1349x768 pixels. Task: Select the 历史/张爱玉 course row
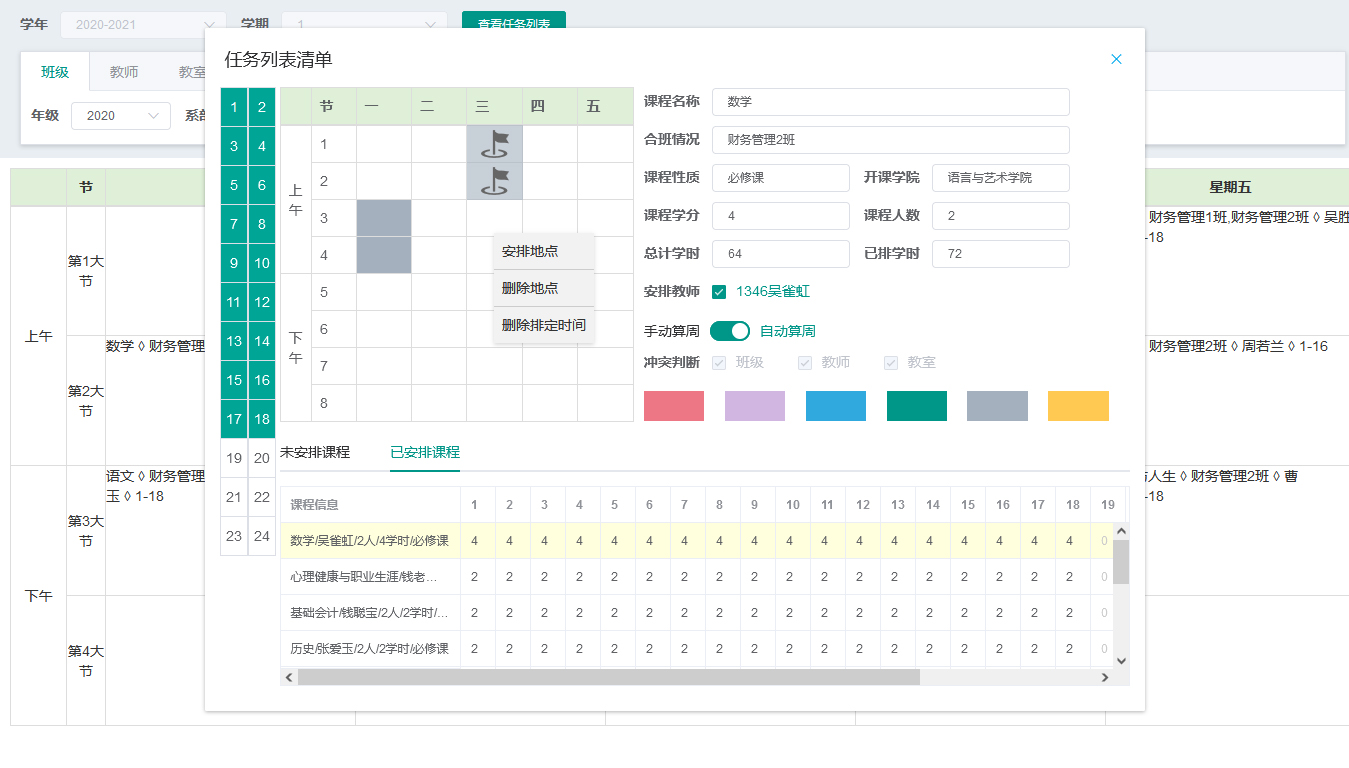tap(696, 649)
